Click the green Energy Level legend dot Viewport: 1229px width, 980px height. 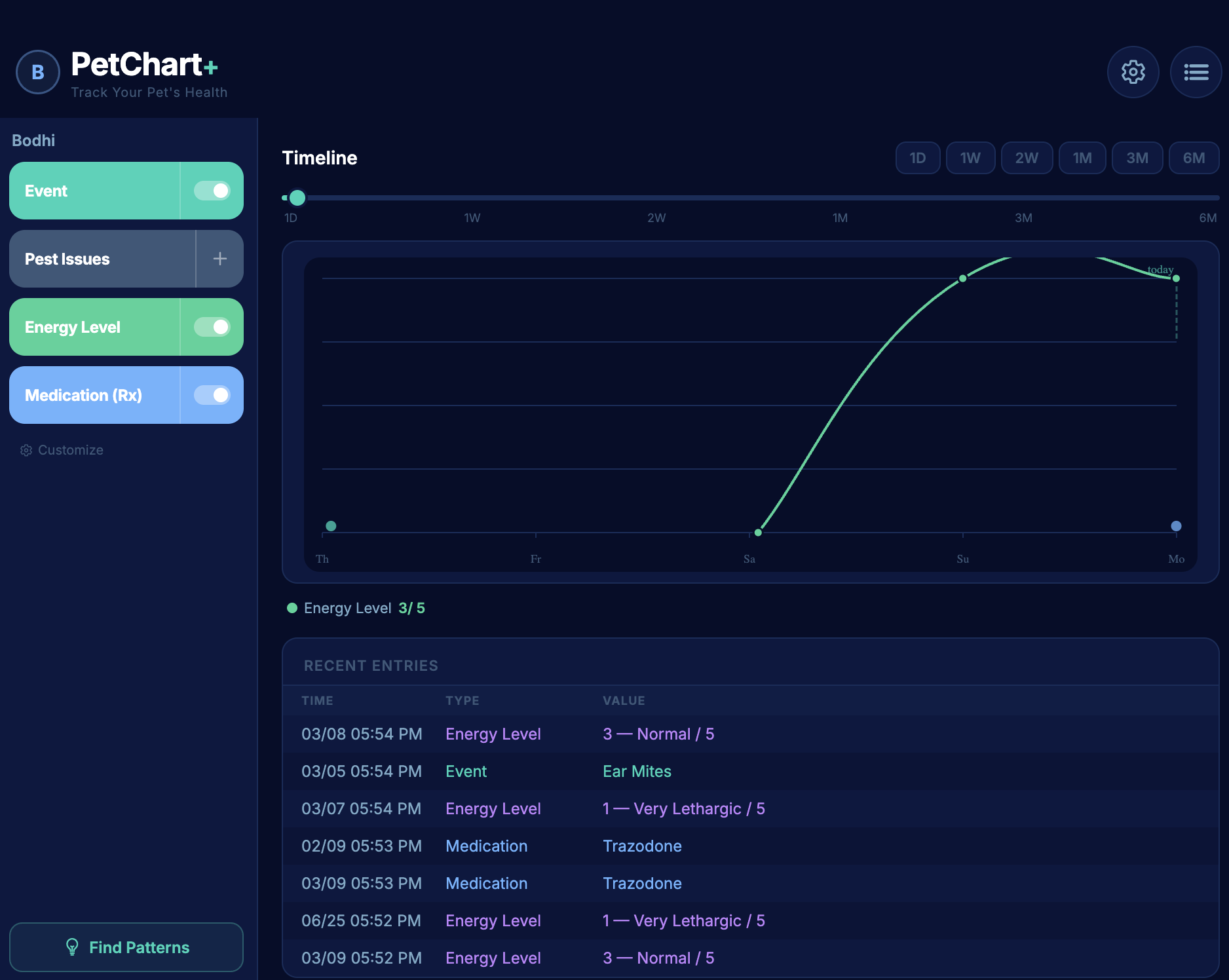(292, 608)
